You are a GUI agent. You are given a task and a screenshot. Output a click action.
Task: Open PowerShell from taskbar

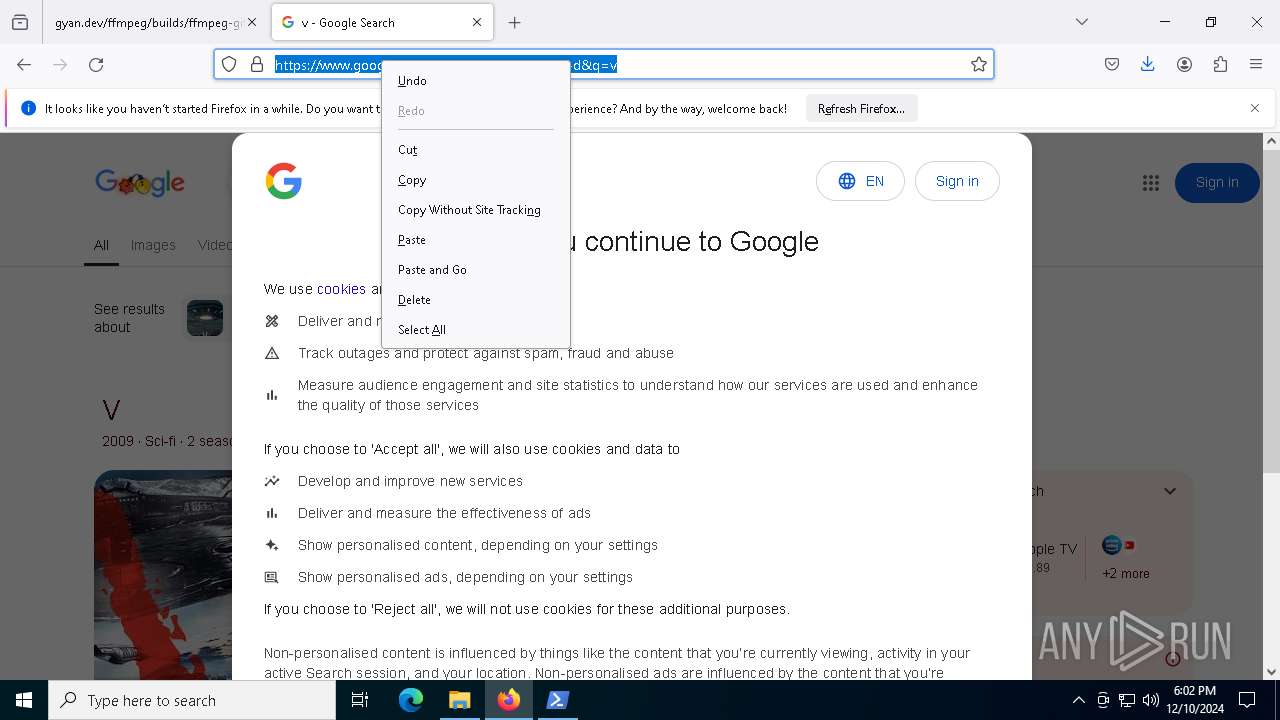[558, 701]
